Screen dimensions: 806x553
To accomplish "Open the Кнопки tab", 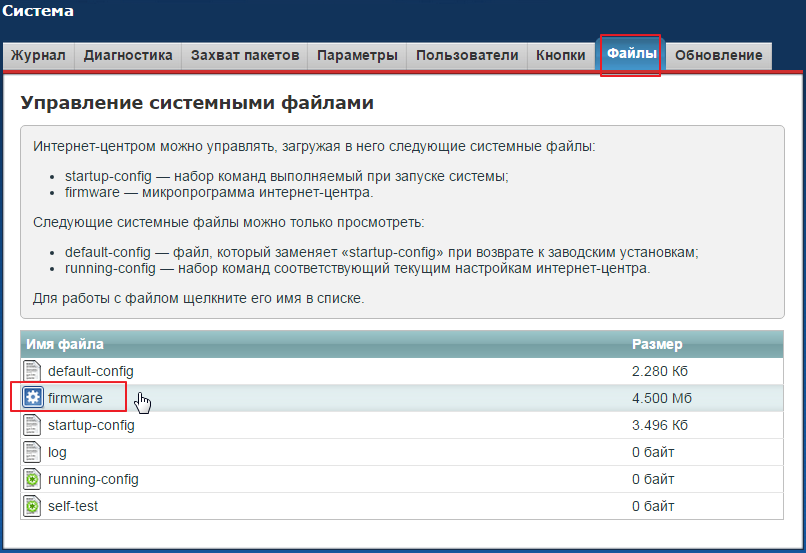I will point(561,56).
